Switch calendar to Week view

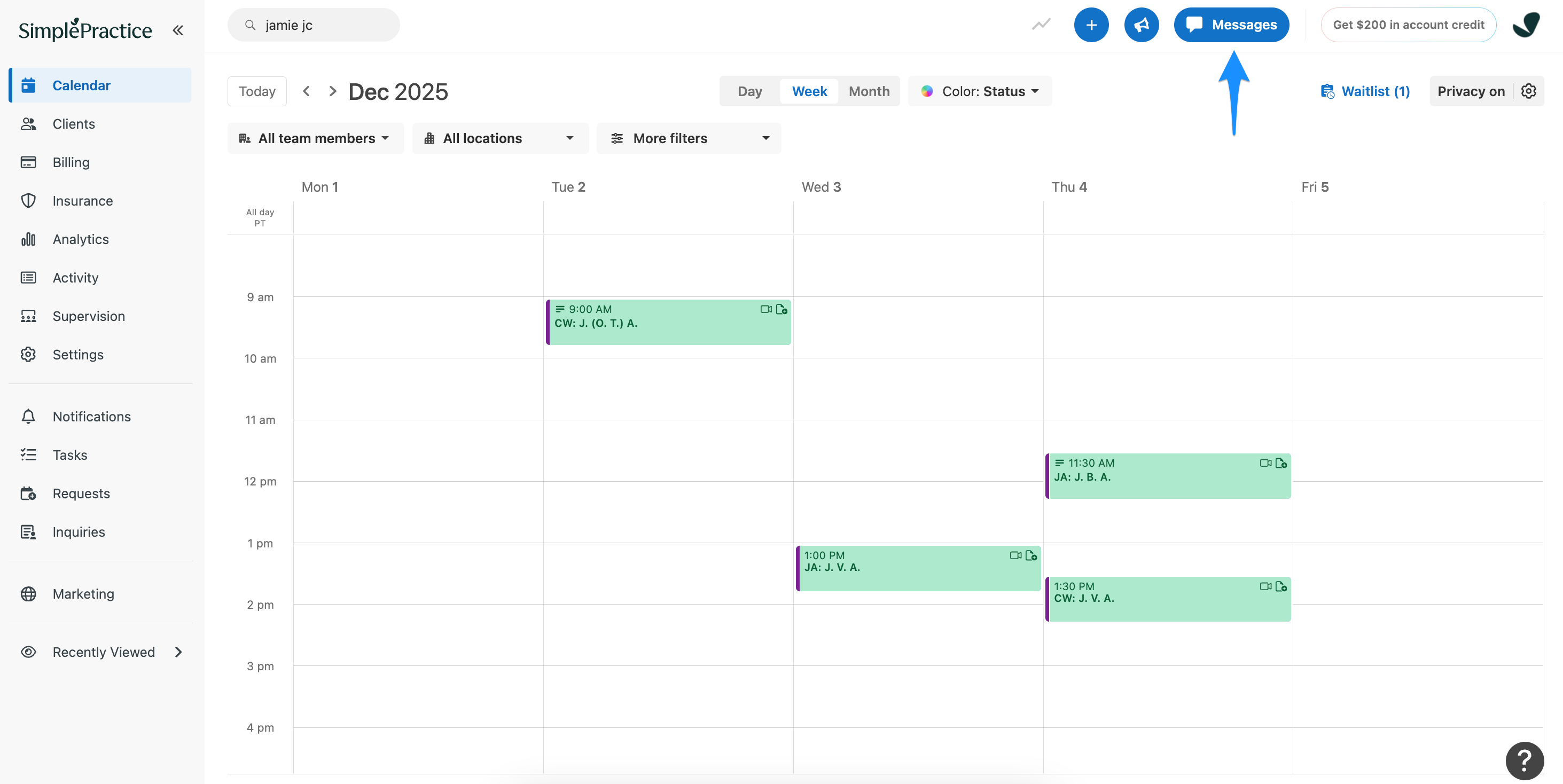click(x=809, y=91)
